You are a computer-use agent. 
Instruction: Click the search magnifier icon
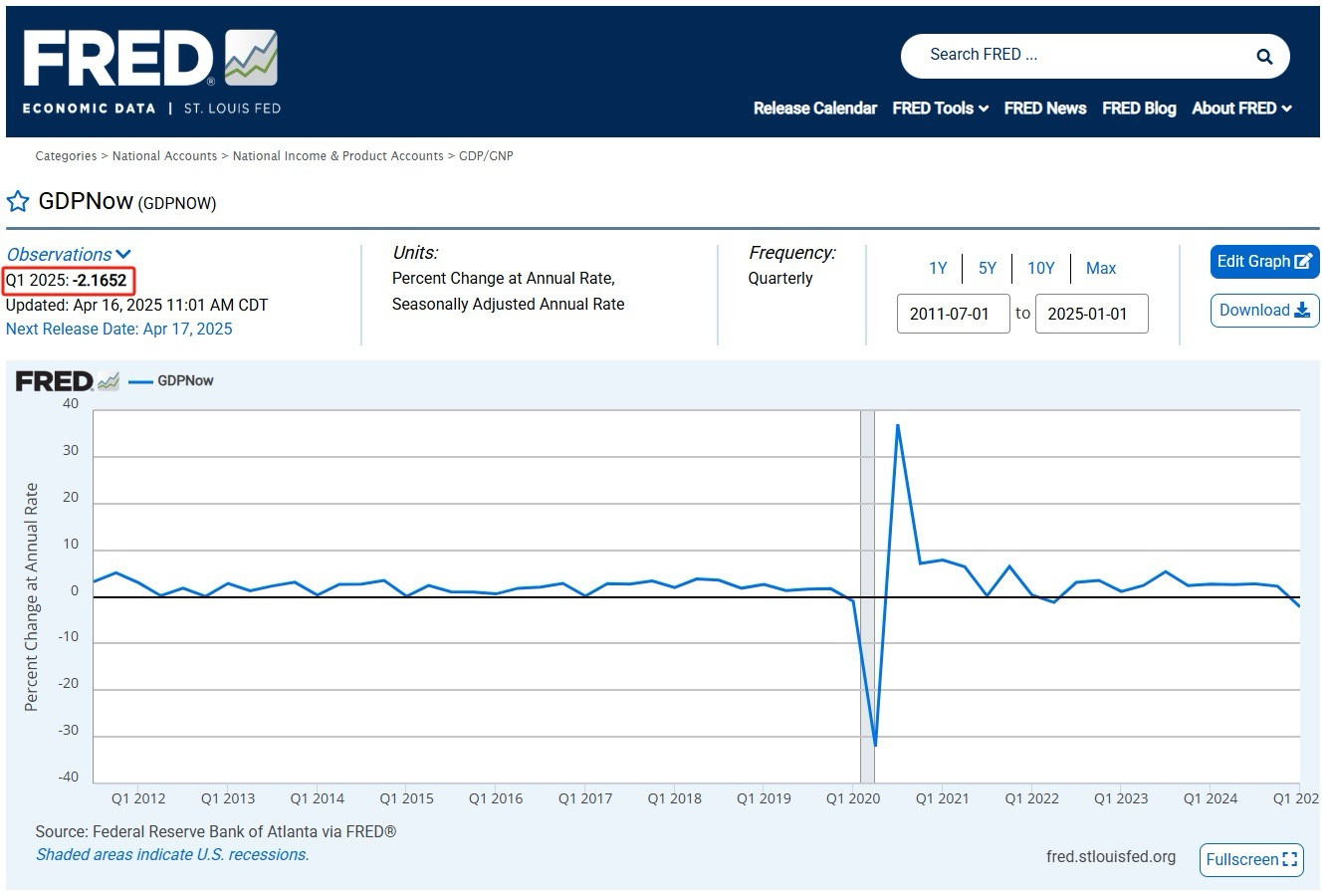click(x=1264, y=56)
